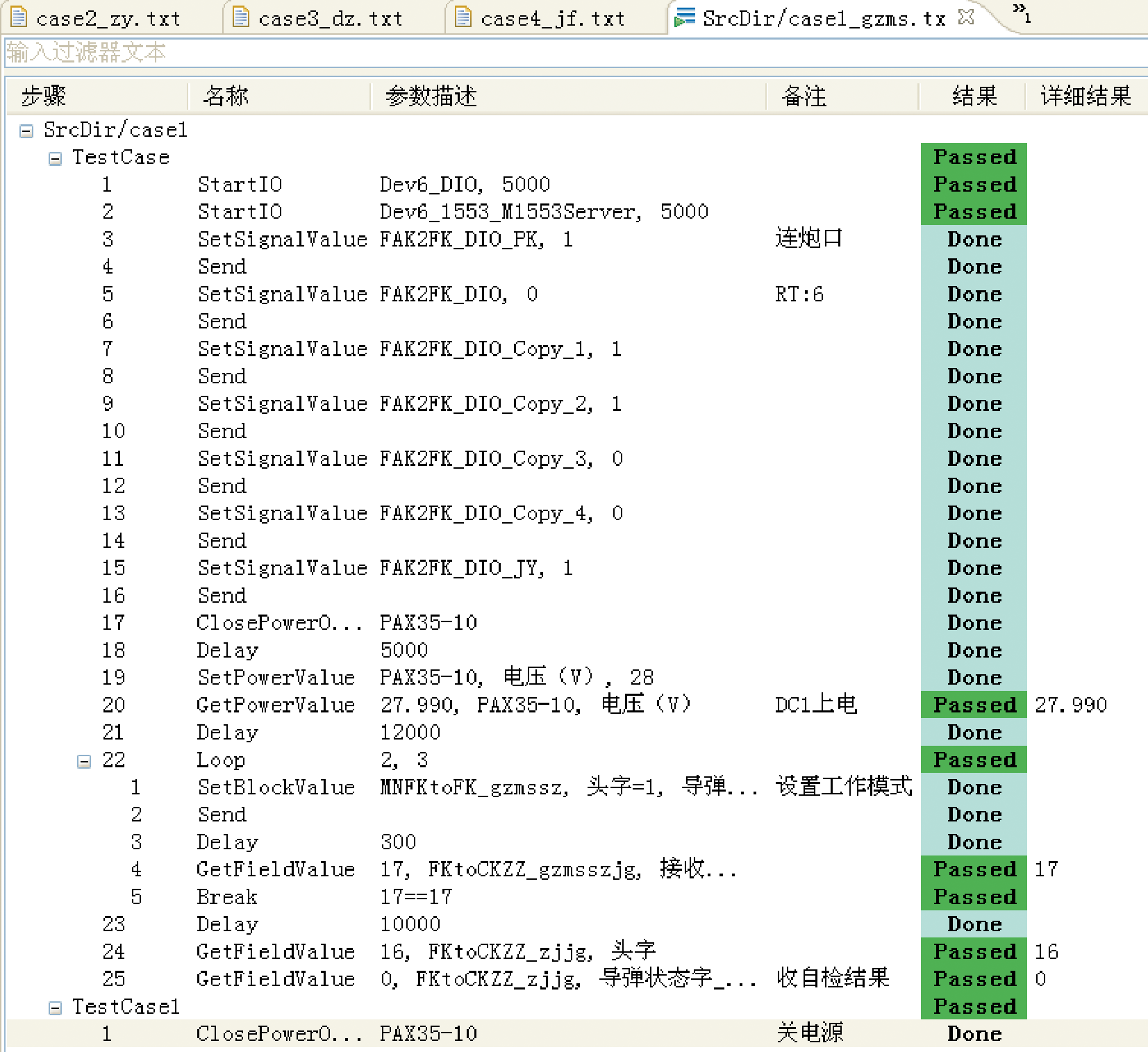Screen dimensions: 1148x1052
Task: Switch to the case4_jf.txt tab
Action: coord(553,18)
